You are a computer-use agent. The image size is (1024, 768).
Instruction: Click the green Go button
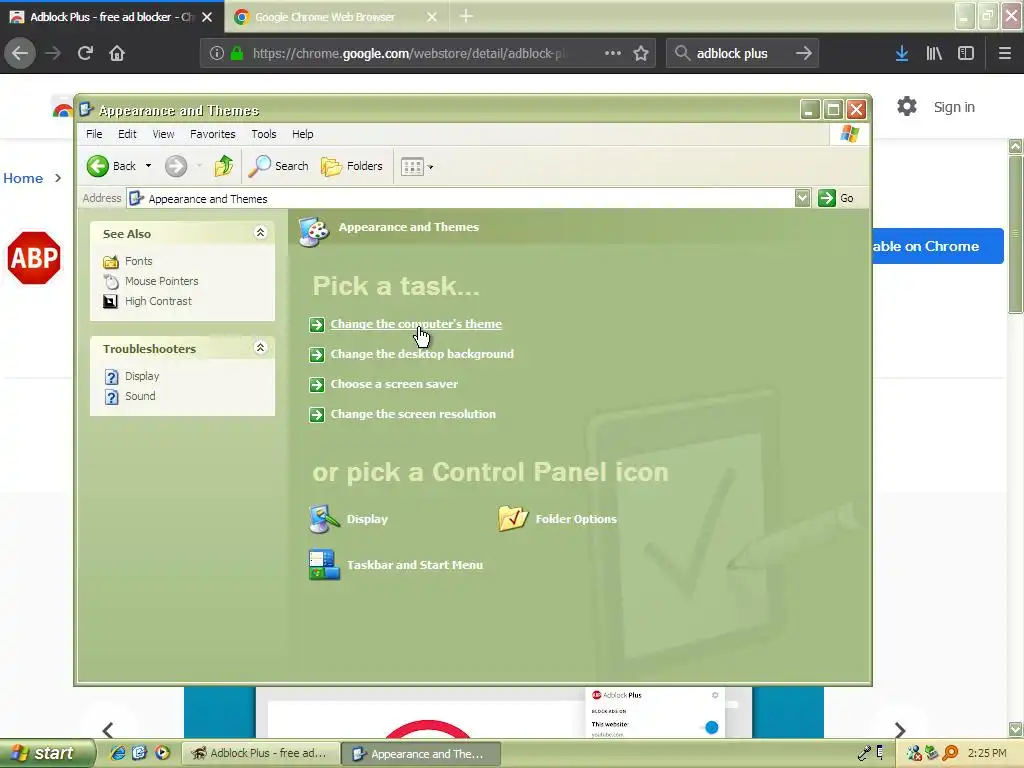click(x=836, y=198)
